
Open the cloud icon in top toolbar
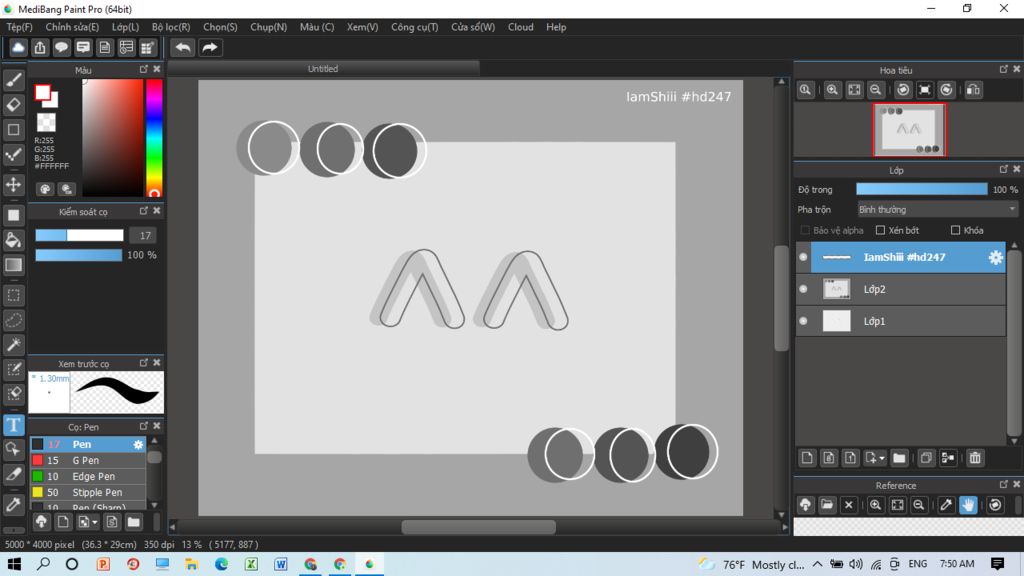click(x=18, y=48)
